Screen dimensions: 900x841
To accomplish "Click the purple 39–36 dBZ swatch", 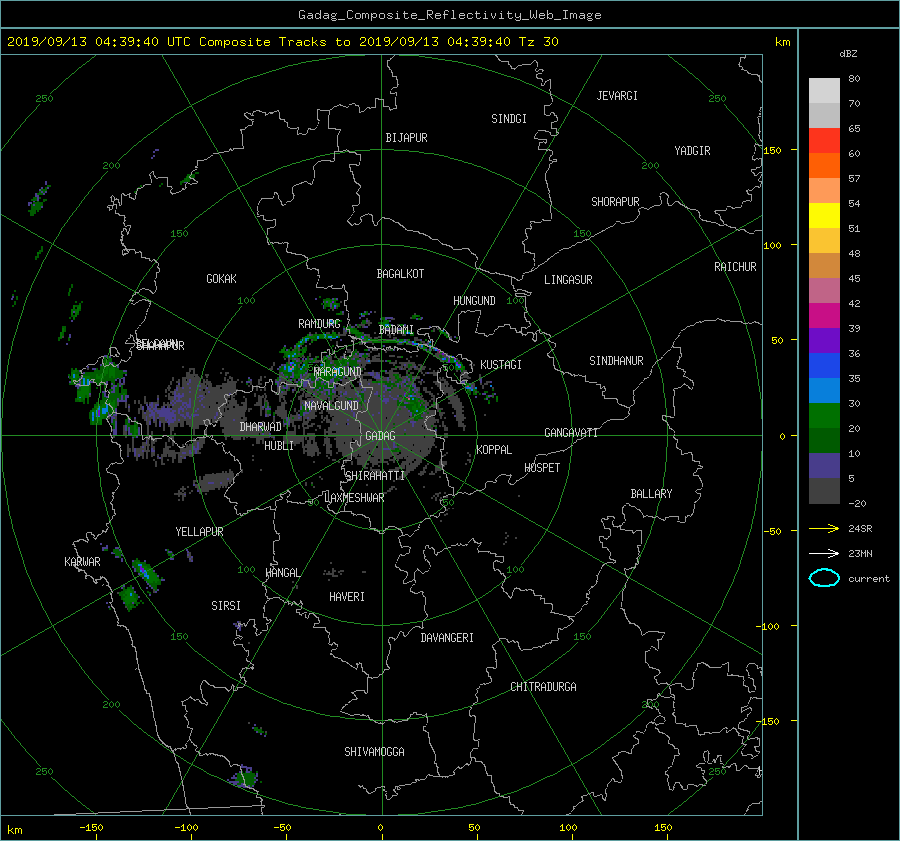I will click(x=824, y=341).
